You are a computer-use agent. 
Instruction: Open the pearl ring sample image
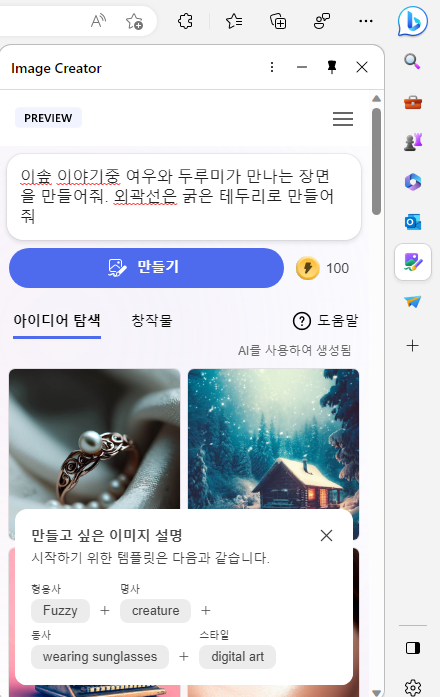94,439
